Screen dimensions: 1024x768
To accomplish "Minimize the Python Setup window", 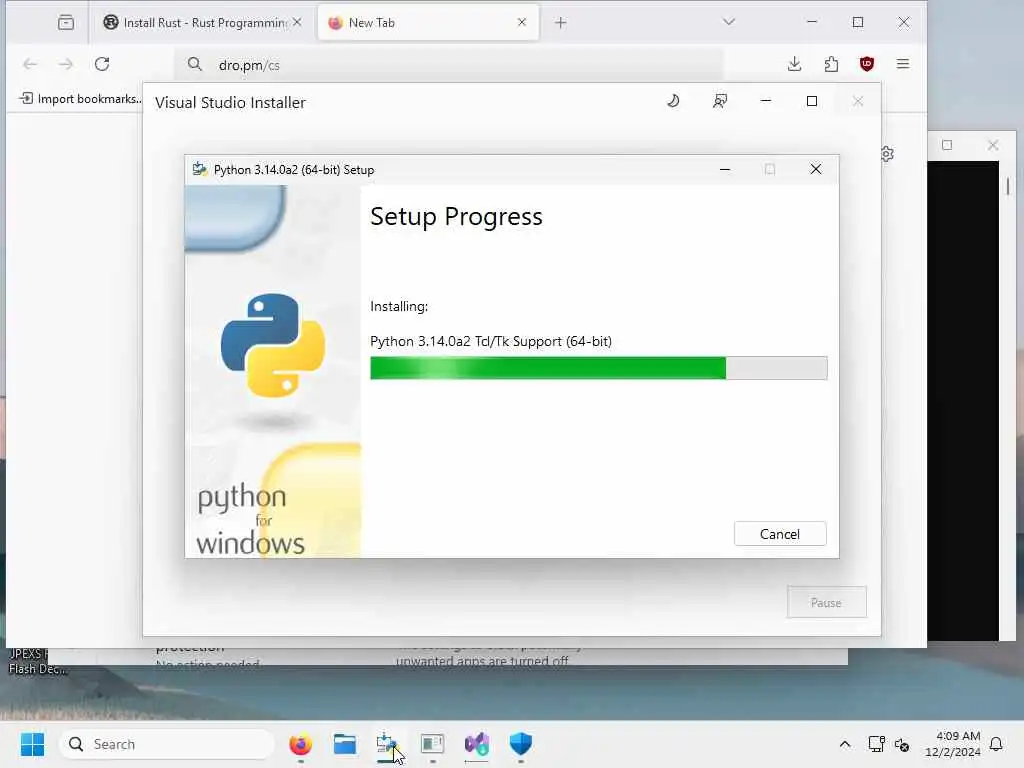I will point(725,169).
